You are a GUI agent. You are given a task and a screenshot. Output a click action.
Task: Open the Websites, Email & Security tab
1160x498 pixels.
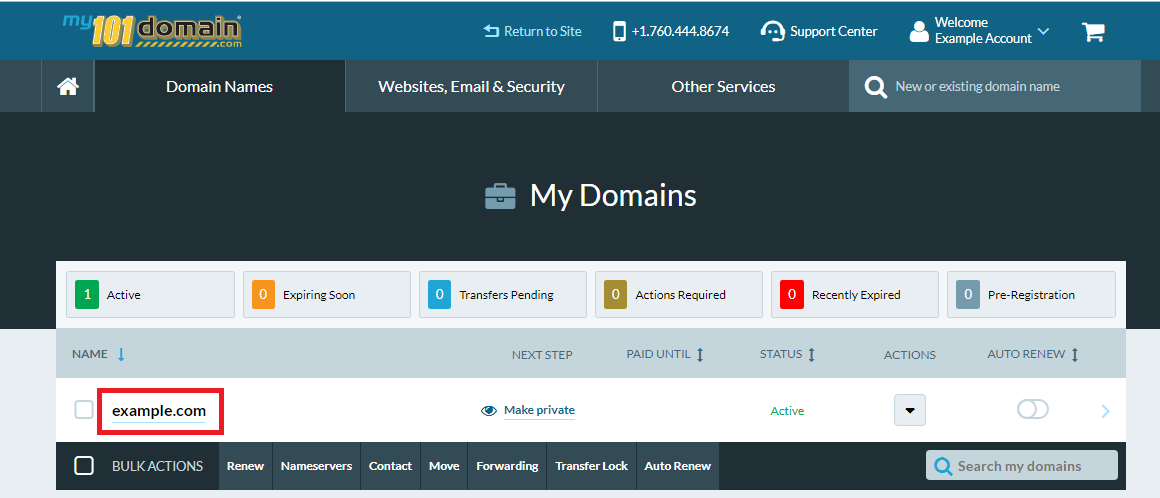[471, 87]
